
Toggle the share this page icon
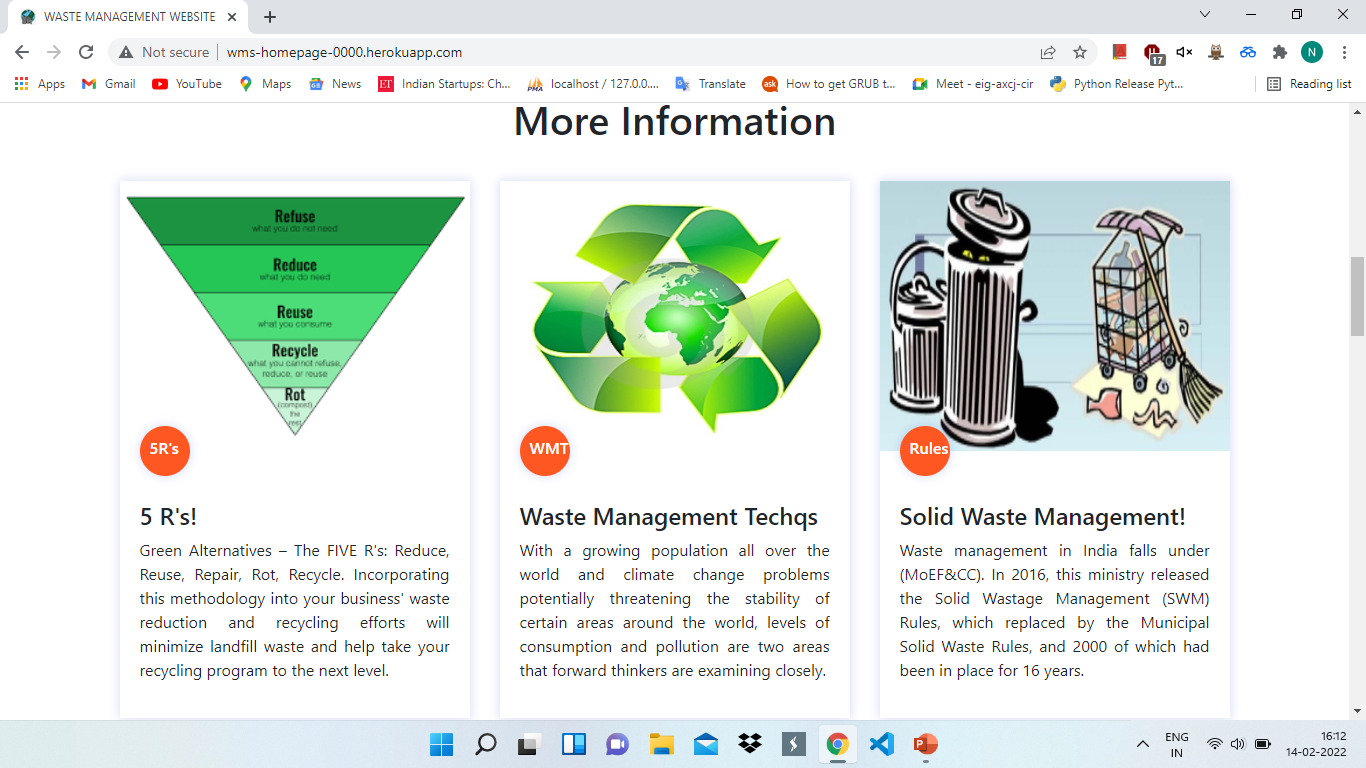click(1046, 51)
